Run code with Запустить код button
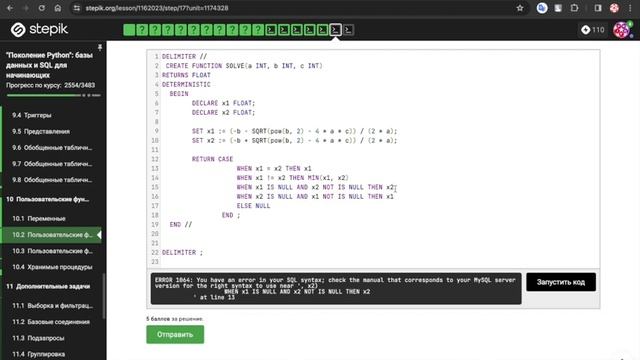The height and width of the screenshot is (360, 640). pyautogui.click(x=561, y=282)
